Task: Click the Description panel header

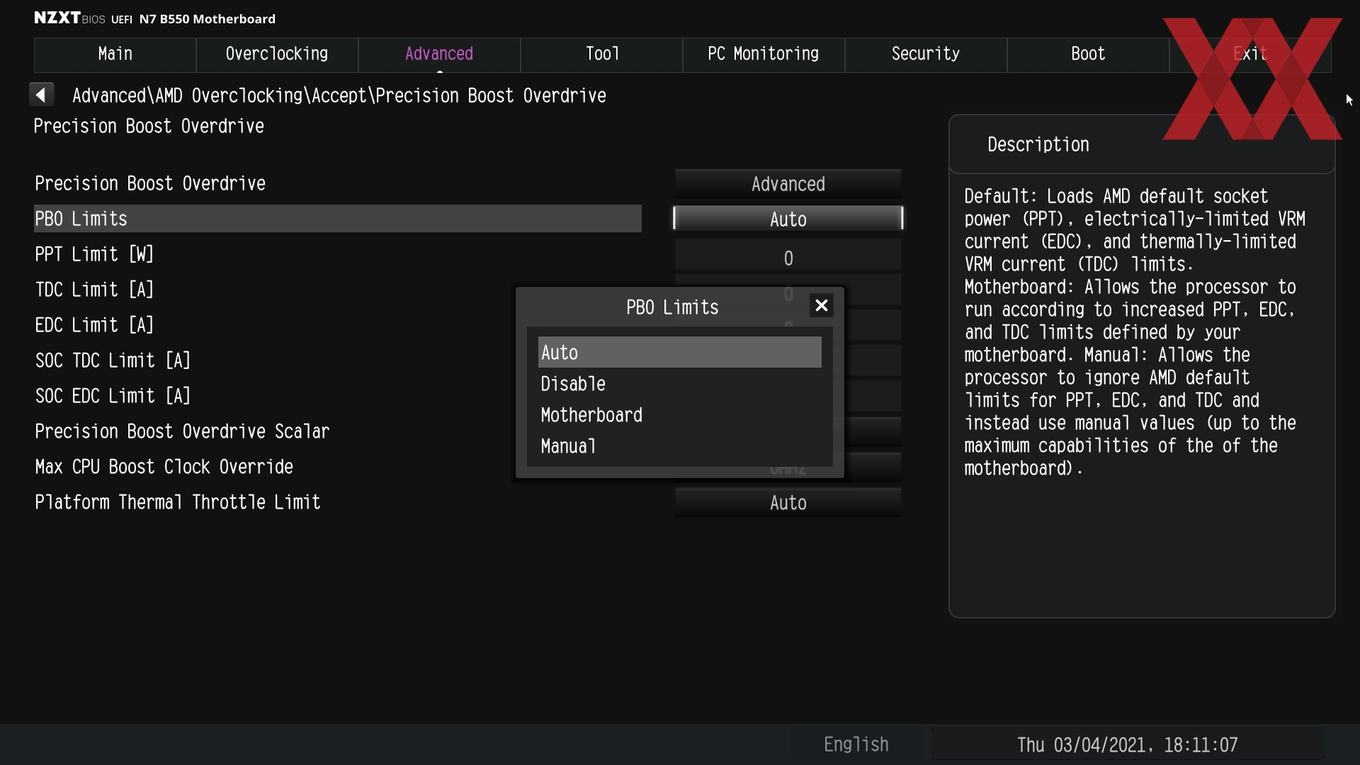Action: click(1141, 144)
